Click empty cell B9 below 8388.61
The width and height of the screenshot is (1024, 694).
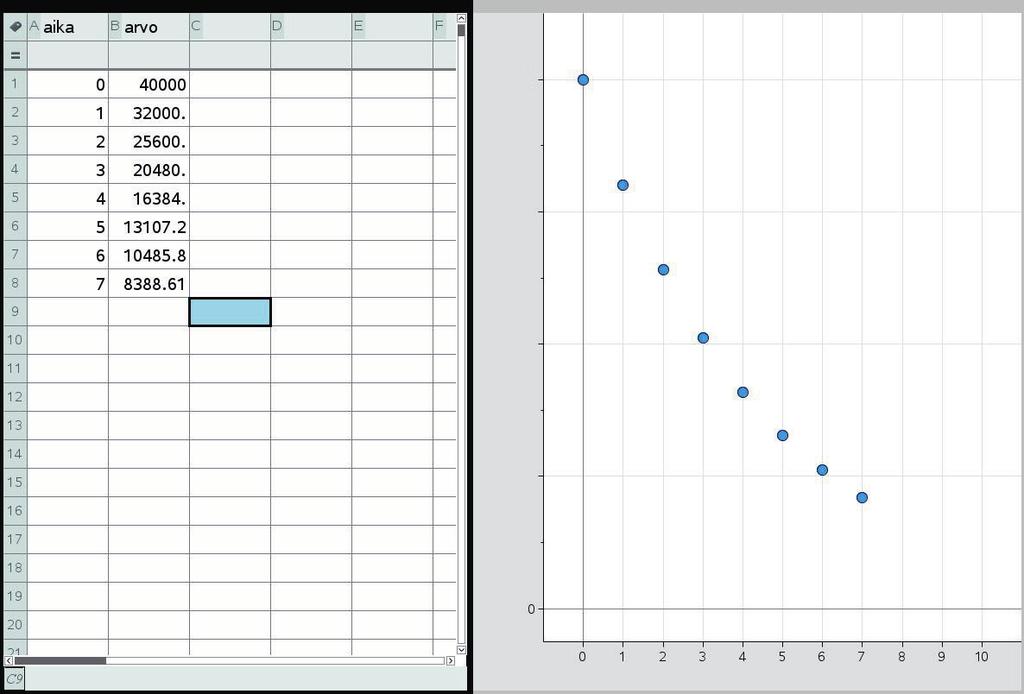(149, 312)
